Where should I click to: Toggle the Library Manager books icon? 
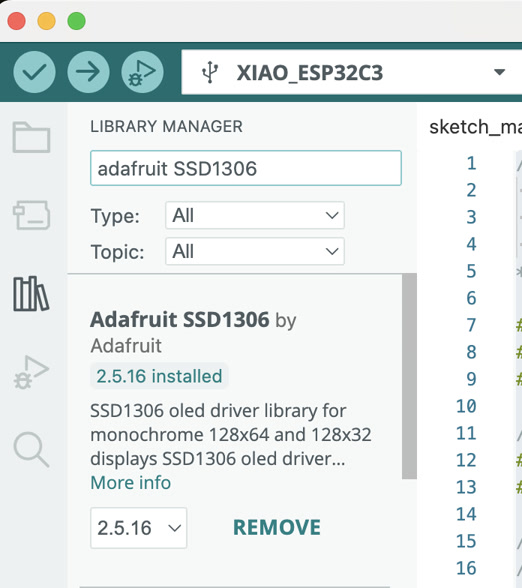31,294
